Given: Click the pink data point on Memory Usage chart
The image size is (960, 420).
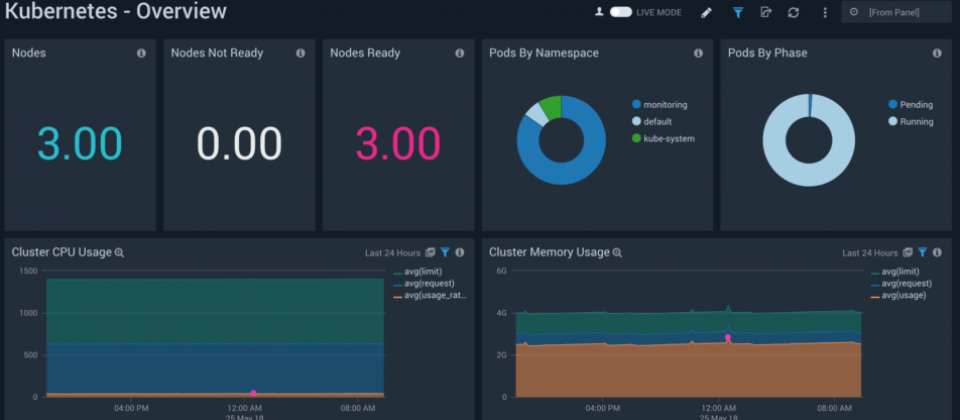Looking at the screenshot, I should coord(728,337).
